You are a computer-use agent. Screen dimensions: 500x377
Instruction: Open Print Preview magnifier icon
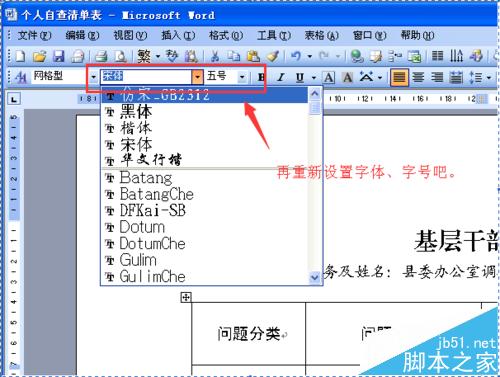click(120, 56)
